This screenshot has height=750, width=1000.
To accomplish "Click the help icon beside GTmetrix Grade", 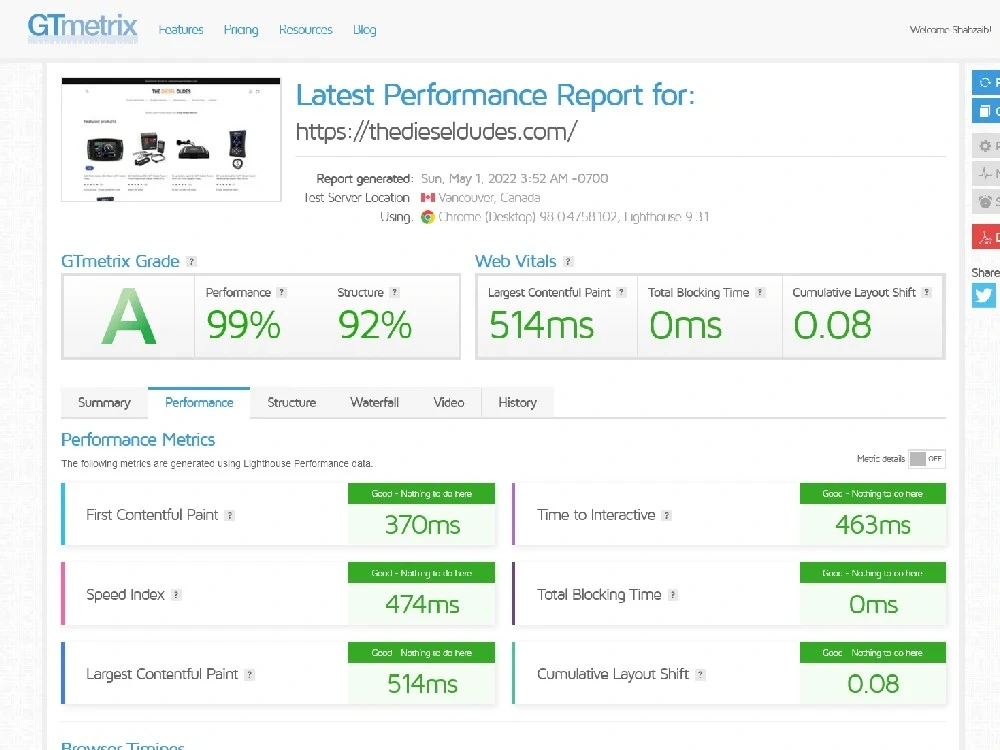I will 191,261.
